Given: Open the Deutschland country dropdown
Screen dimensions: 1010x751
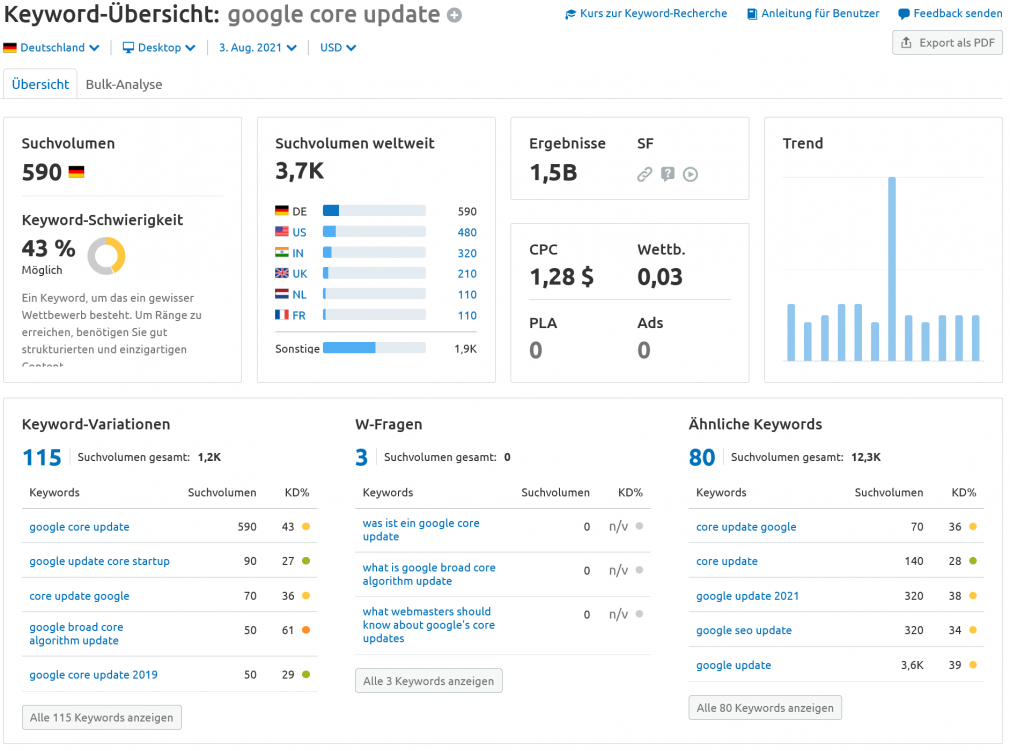Looking at the screenshot, I should point(52,48).
